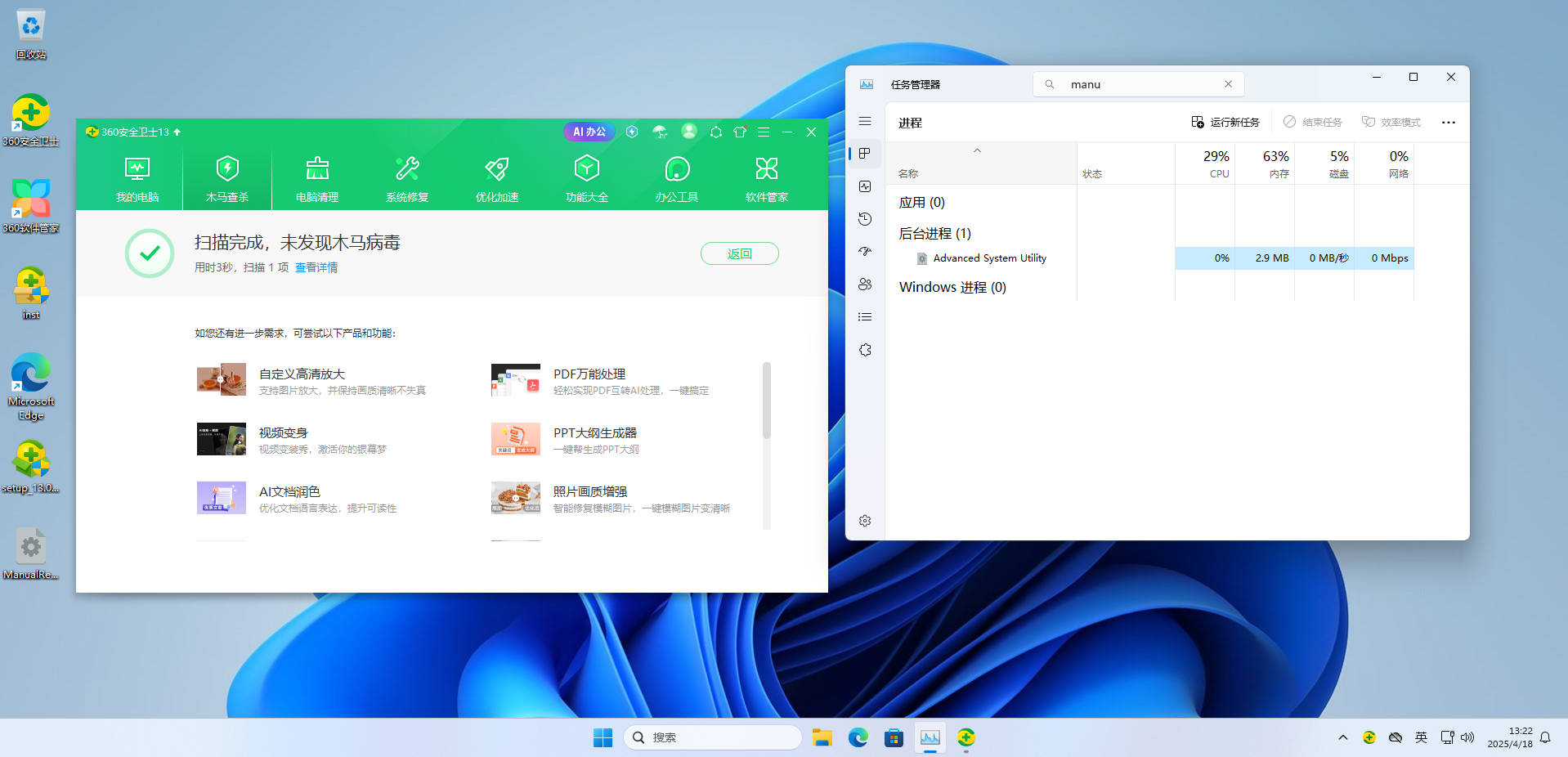Click the Task Manager search field
1568x757 pixels.
(x=1139, y=84)
